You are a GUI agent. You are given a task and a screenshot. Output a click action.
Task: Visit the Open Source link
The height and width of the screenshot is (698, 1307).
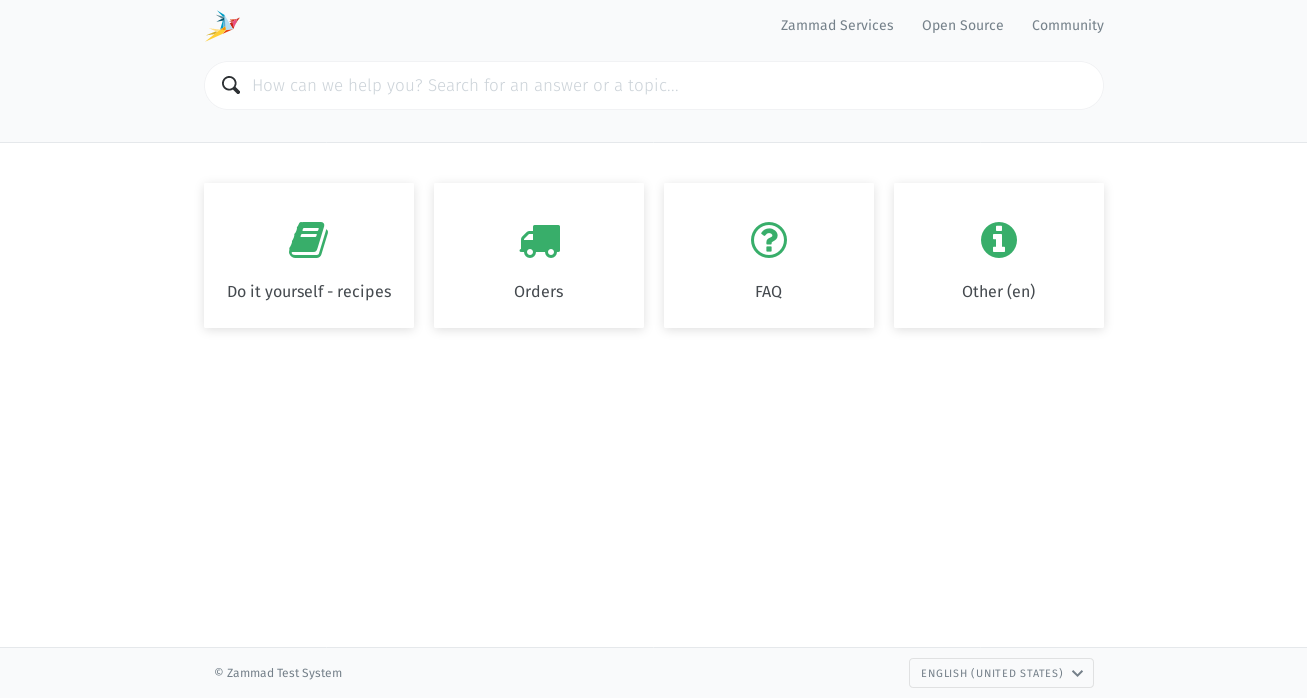(x=962, y=25)
